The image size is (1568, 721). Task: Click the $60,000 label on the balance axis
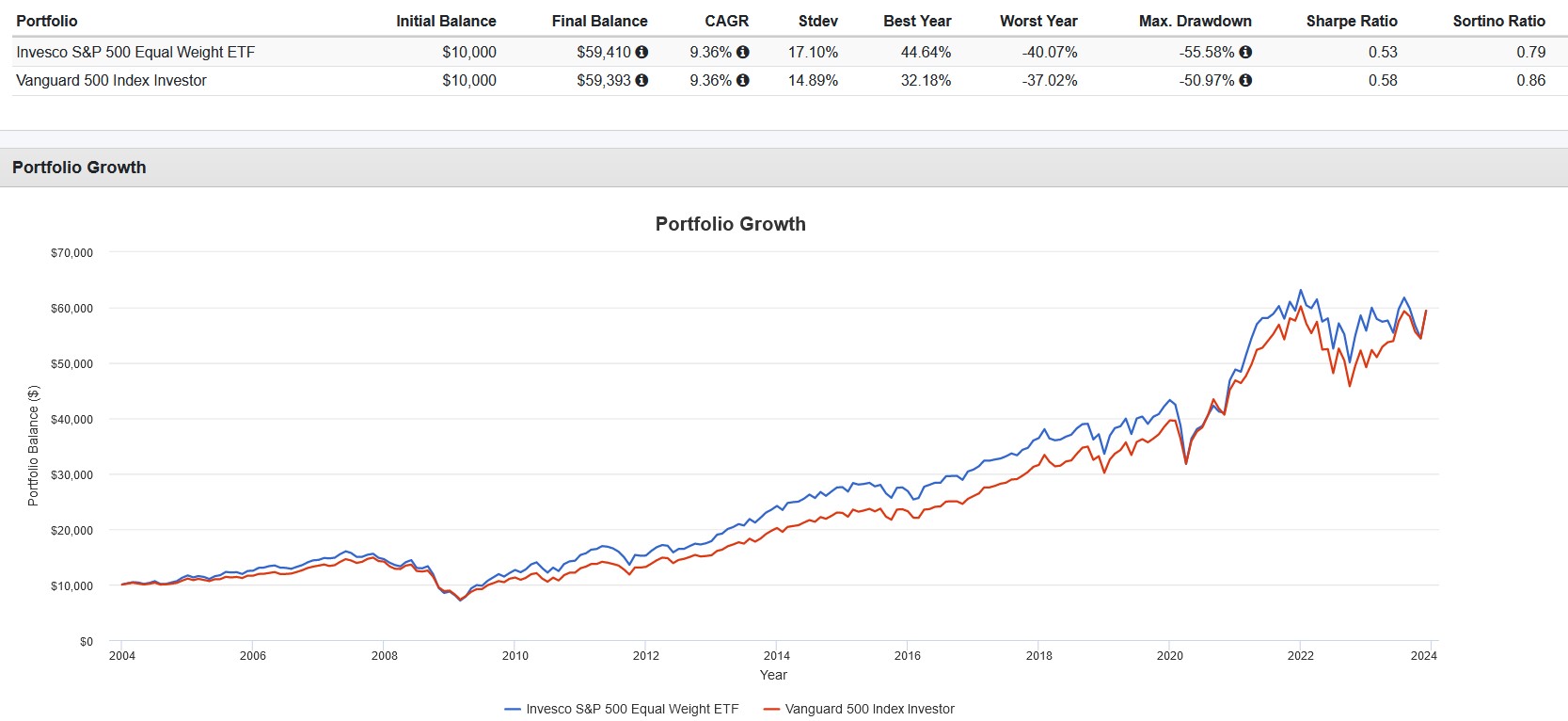(x=71, y=309)
